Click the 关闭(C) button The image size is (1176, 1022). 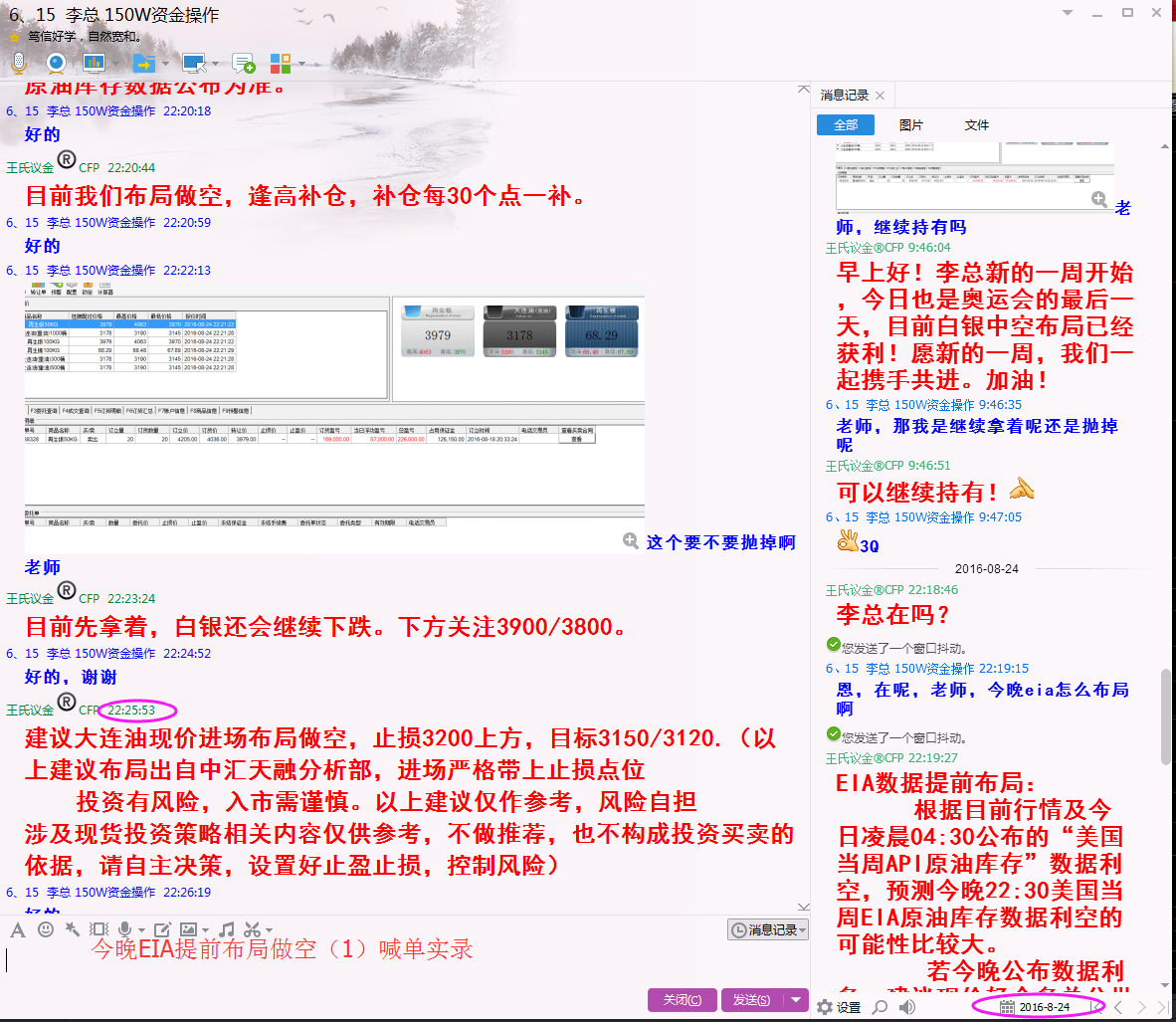[x=682, y=1000]
